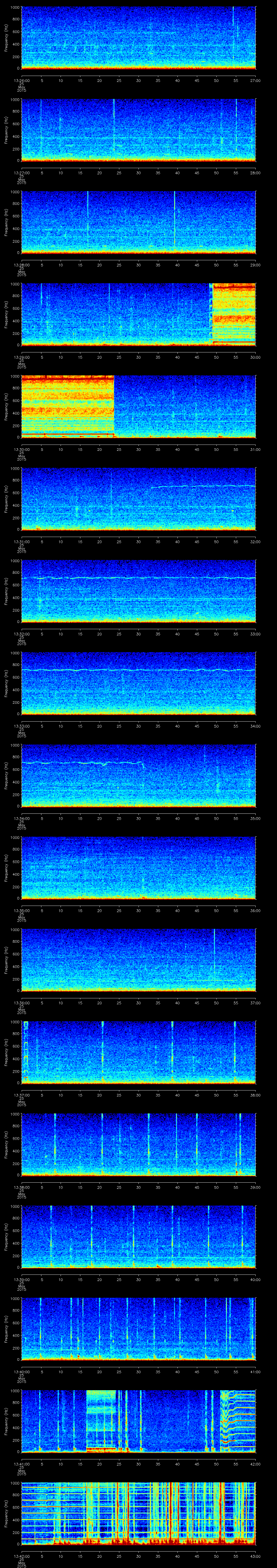Click the 13:27:00 start time label
This screenshot has height=1568, width=277.
[x=21, y=173]
